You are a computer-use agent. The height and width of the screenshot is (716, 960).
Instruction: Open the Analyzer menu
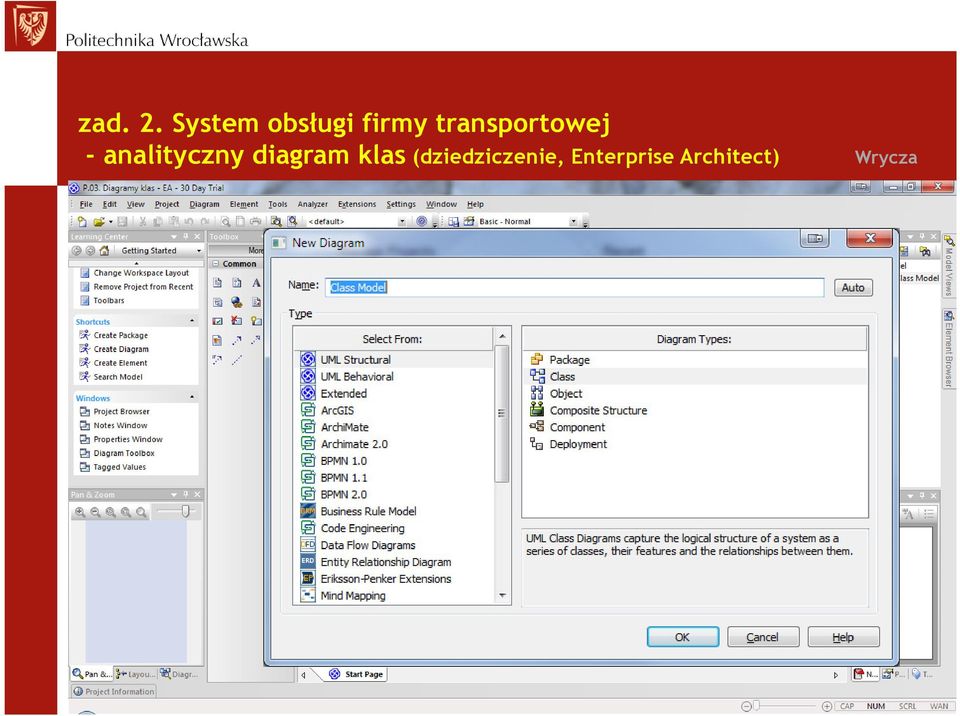coord(312,204)
